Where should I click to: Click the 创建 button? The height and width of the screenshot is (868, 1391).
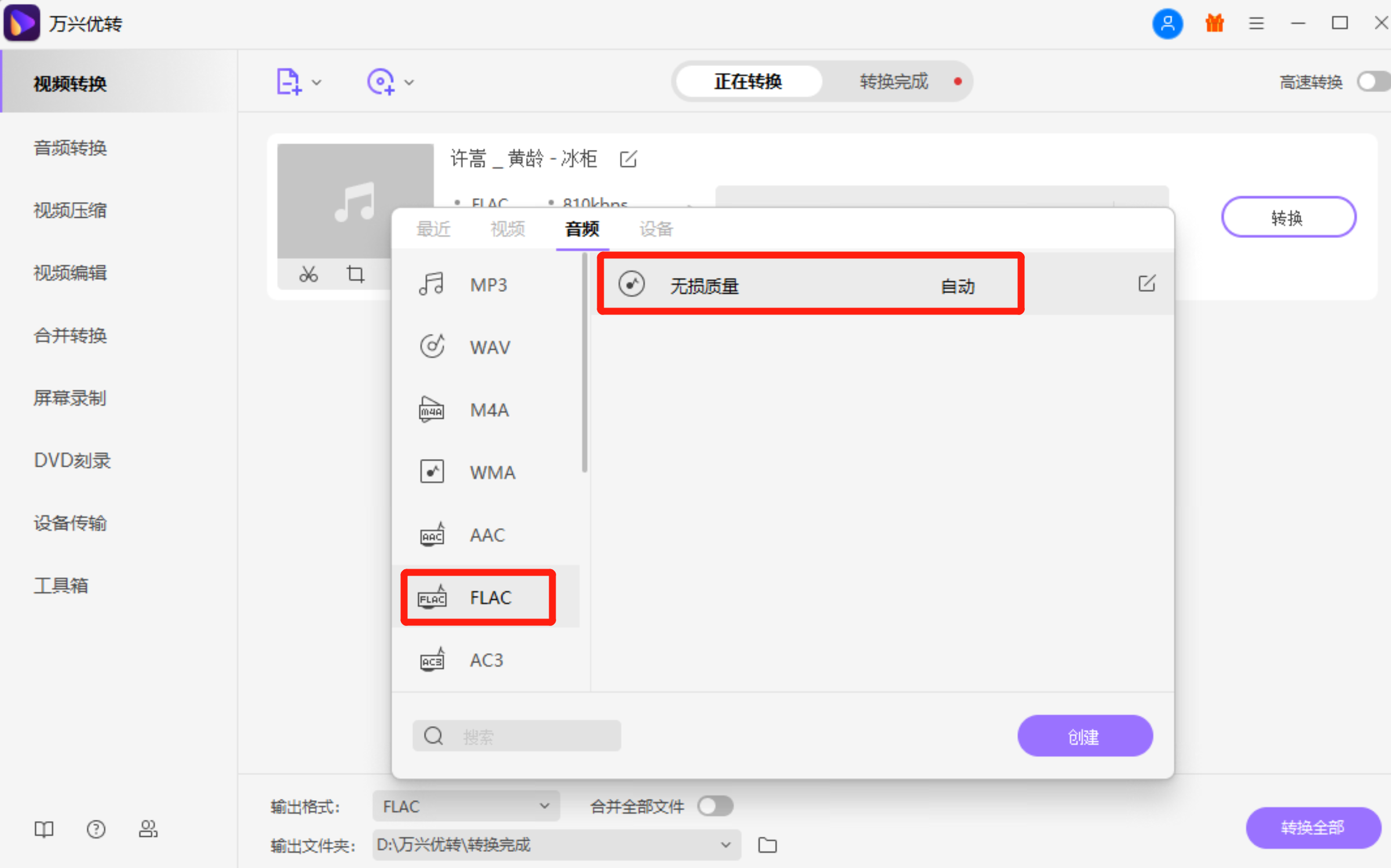pyautogui.click(x=1085, y=735)
